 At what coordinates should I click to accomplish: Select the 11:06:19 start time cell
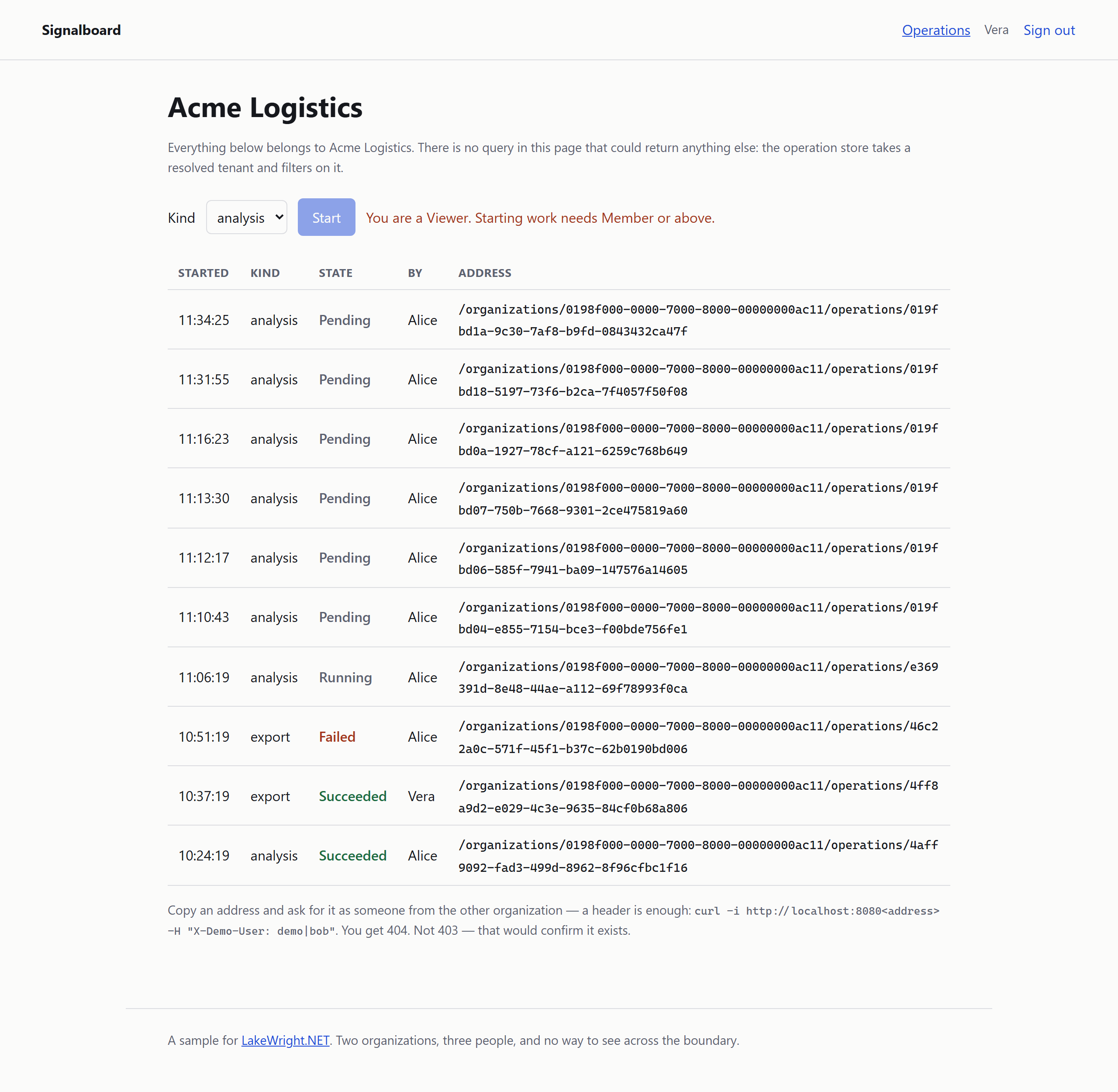pos(204,677)
